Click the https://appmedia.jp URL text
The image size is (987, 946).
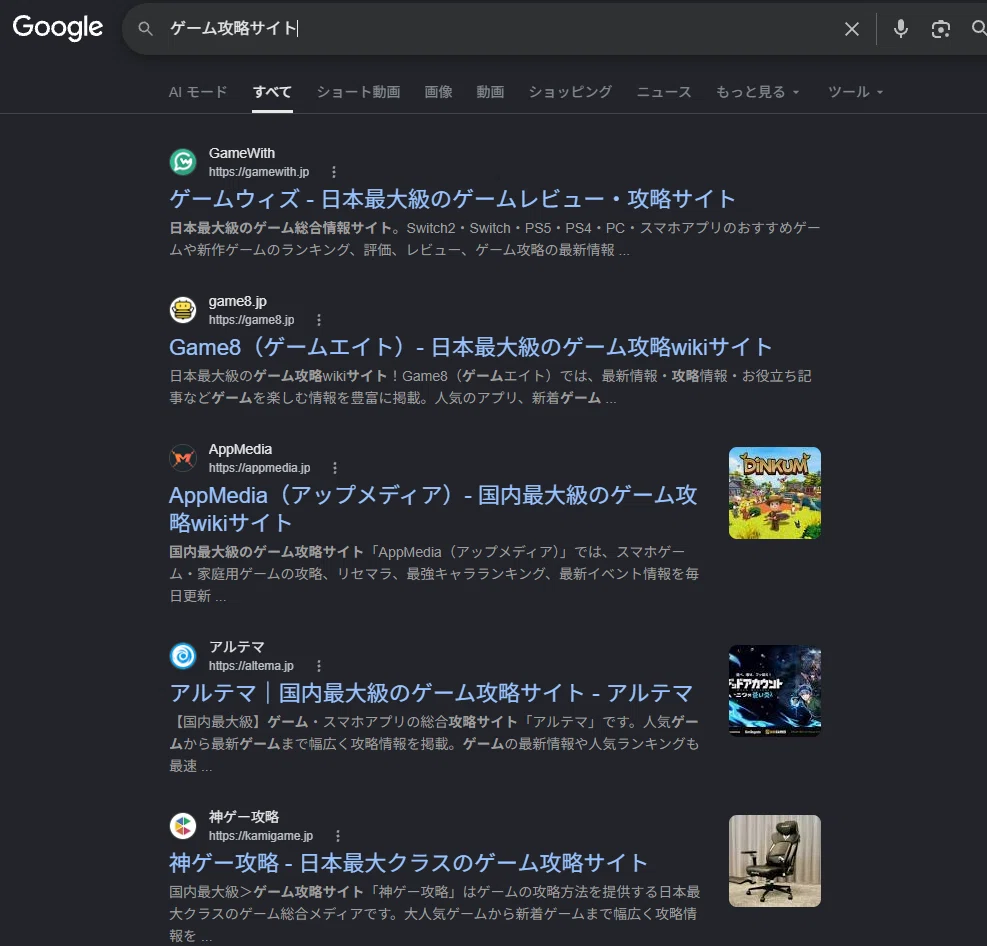(259, 468)
